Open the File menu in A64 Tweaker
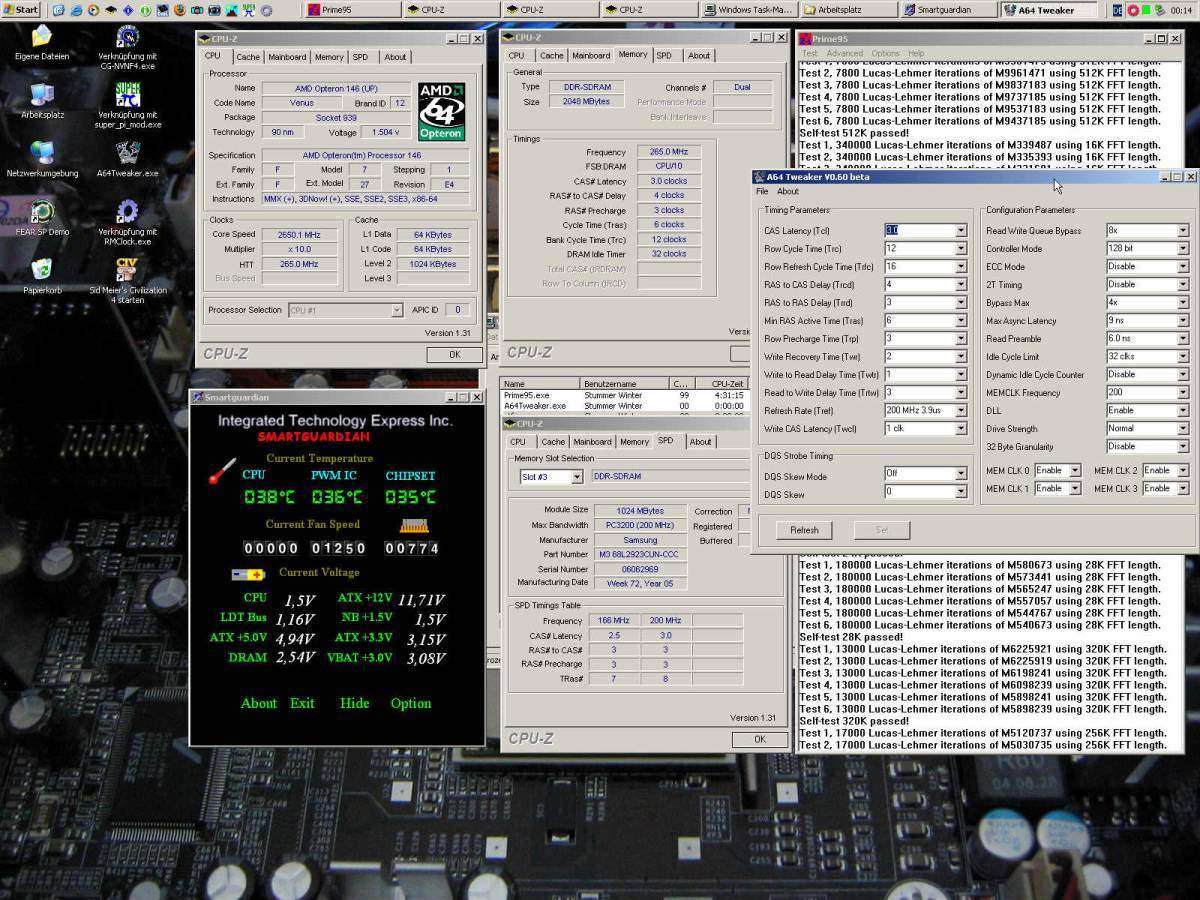This screenshot has height=900, width=1200. coord(762,191)
